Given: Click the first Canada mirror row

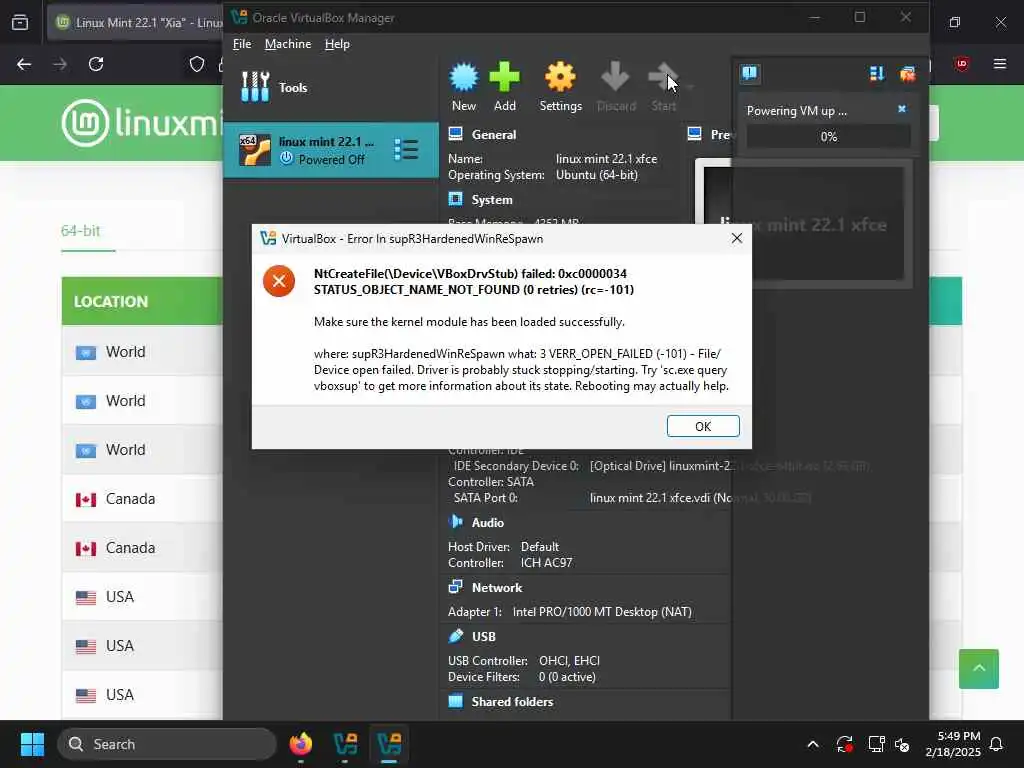Looking at the screenshot, I should 142,498.
